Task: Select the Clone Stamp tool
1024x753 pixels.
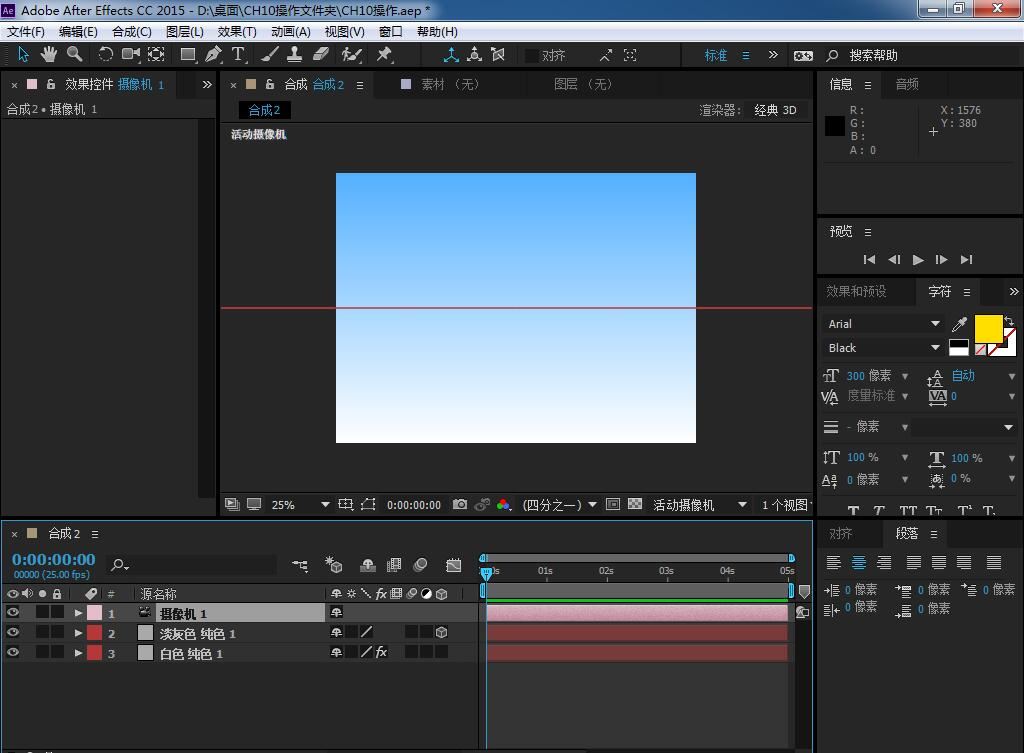Action: tap(295, 55)
